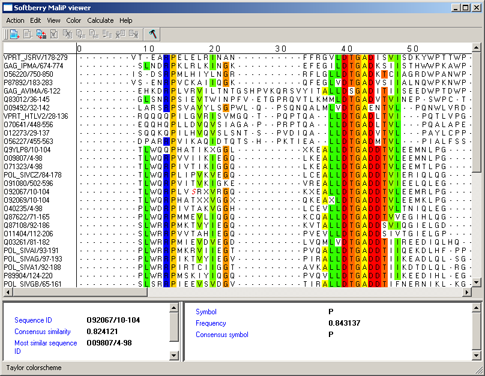Screen dimensions: 485x376
Task: Select sequence row POL_SIVGB/65-161
Action: pyautogui.click(x=33, y=284)
